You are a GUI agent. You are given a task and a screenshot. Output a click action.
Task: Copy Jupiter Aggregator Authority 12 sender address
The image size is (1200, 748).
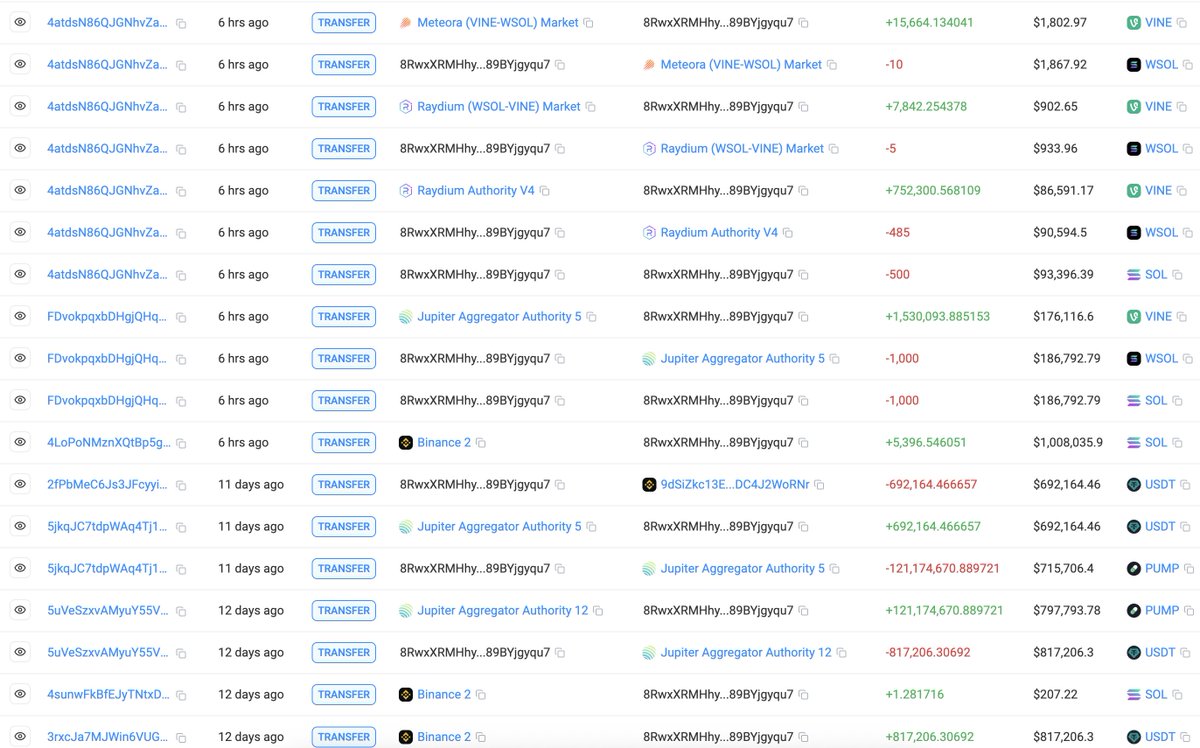coord(598,611)
